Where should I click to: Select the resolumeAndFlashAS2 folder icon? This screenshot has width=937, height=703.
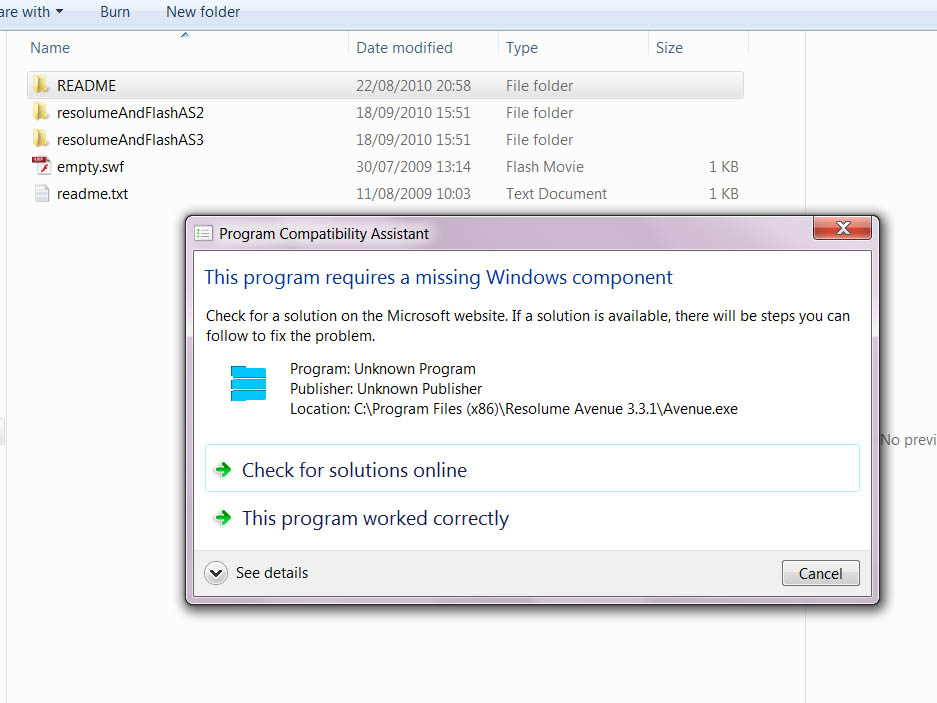41,112
